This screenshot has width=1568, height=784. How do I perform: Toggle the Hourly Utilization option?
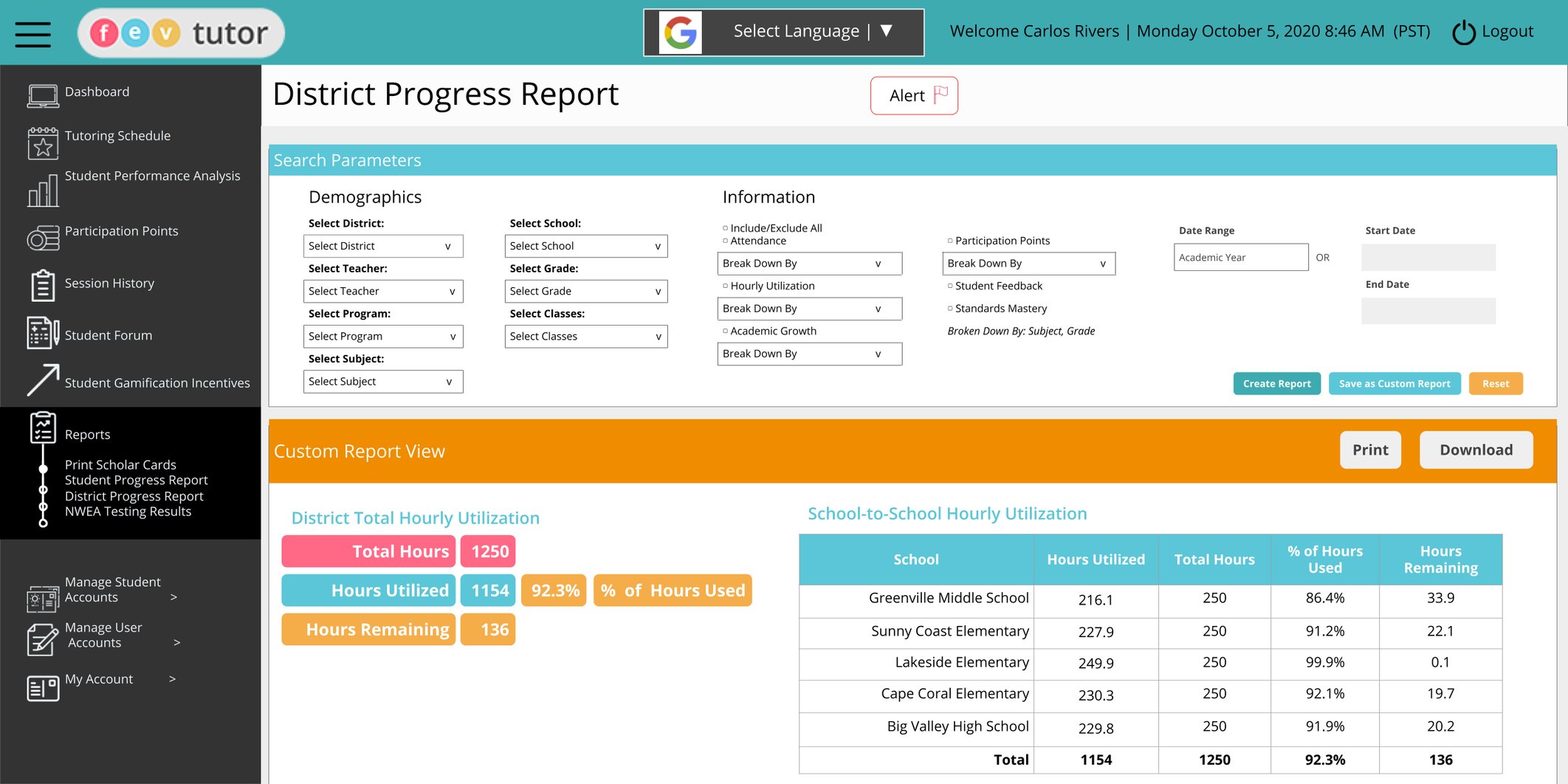click(x=723, y=286)
